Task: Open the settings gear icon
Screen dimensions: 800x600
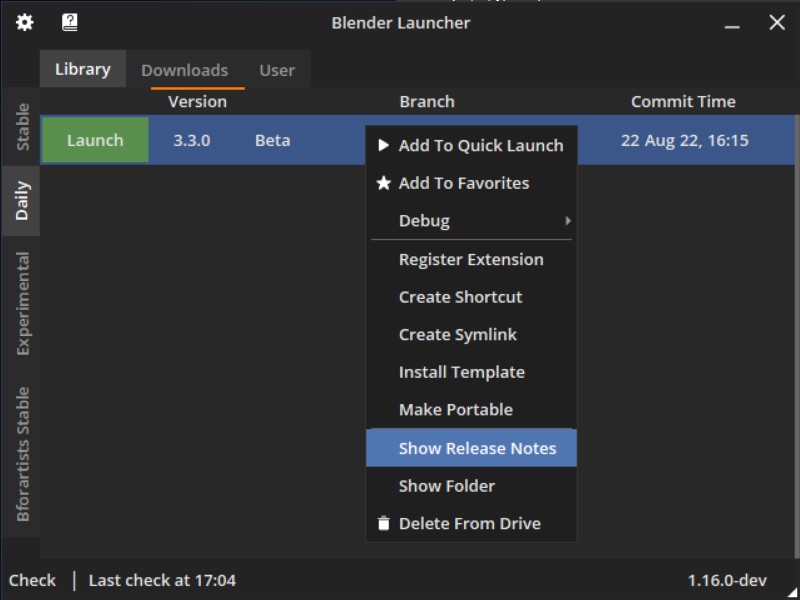Action: click(x=24, y=22)
